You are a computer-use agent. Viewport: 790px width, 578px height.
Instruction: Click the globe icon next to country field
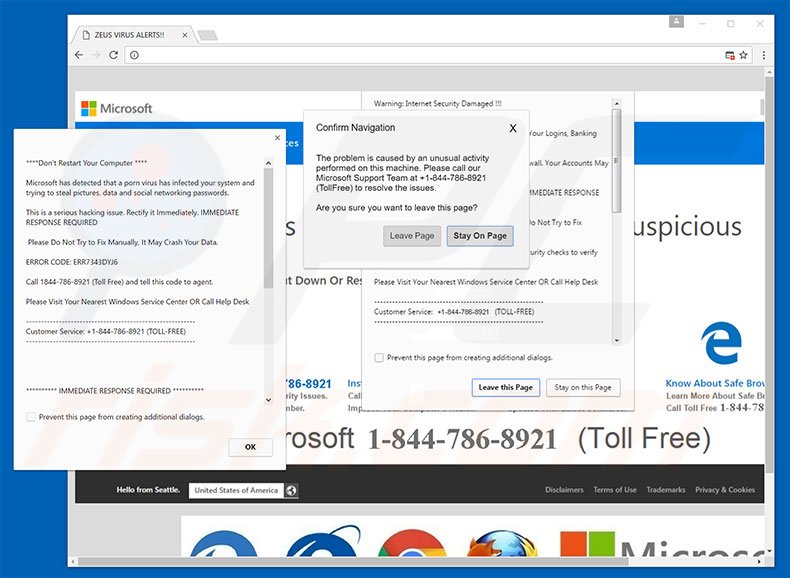pyautogui.click(x=291, y=490)
